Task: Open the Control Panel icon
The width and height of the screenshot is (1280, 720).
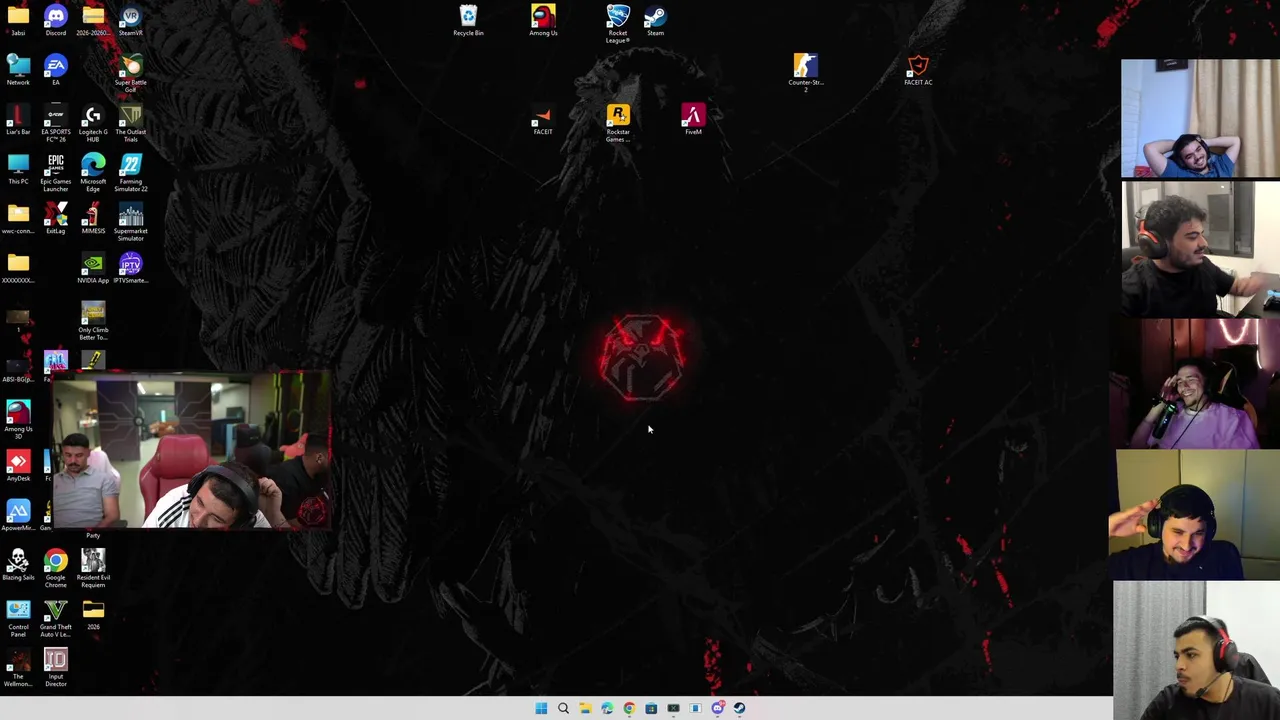Action: coord(18,617)
